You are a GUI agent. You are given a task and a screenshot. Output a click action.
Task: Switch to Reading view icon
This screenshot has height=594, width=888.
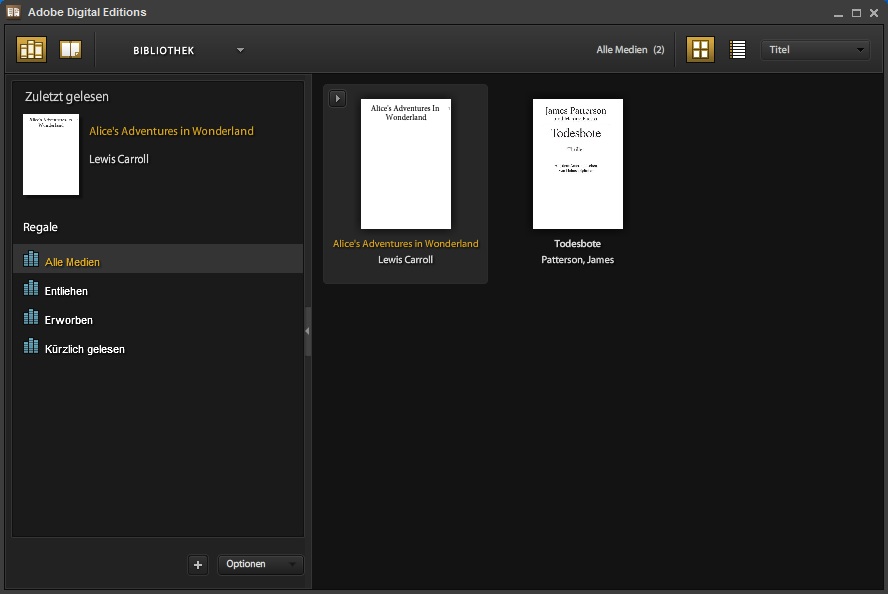(70, 50)
